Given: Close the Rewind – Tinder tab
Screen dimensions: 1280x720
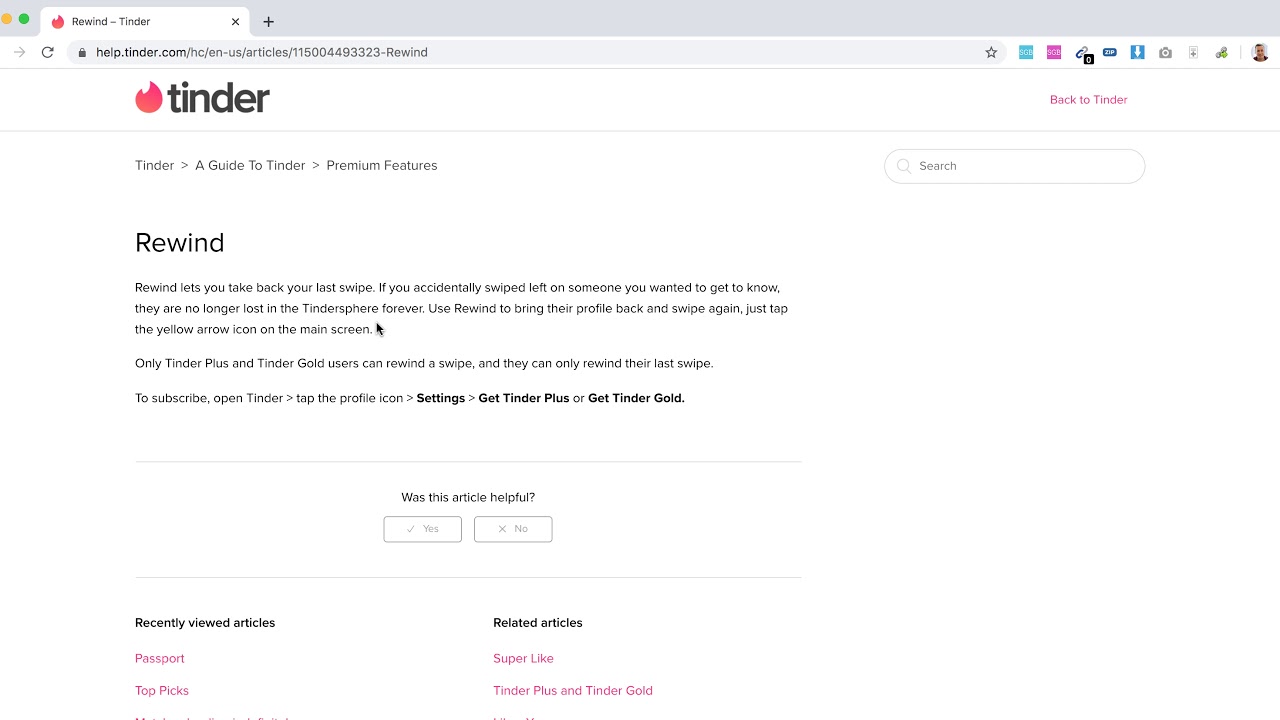Looking at the screenshot, I should (236, 21).
